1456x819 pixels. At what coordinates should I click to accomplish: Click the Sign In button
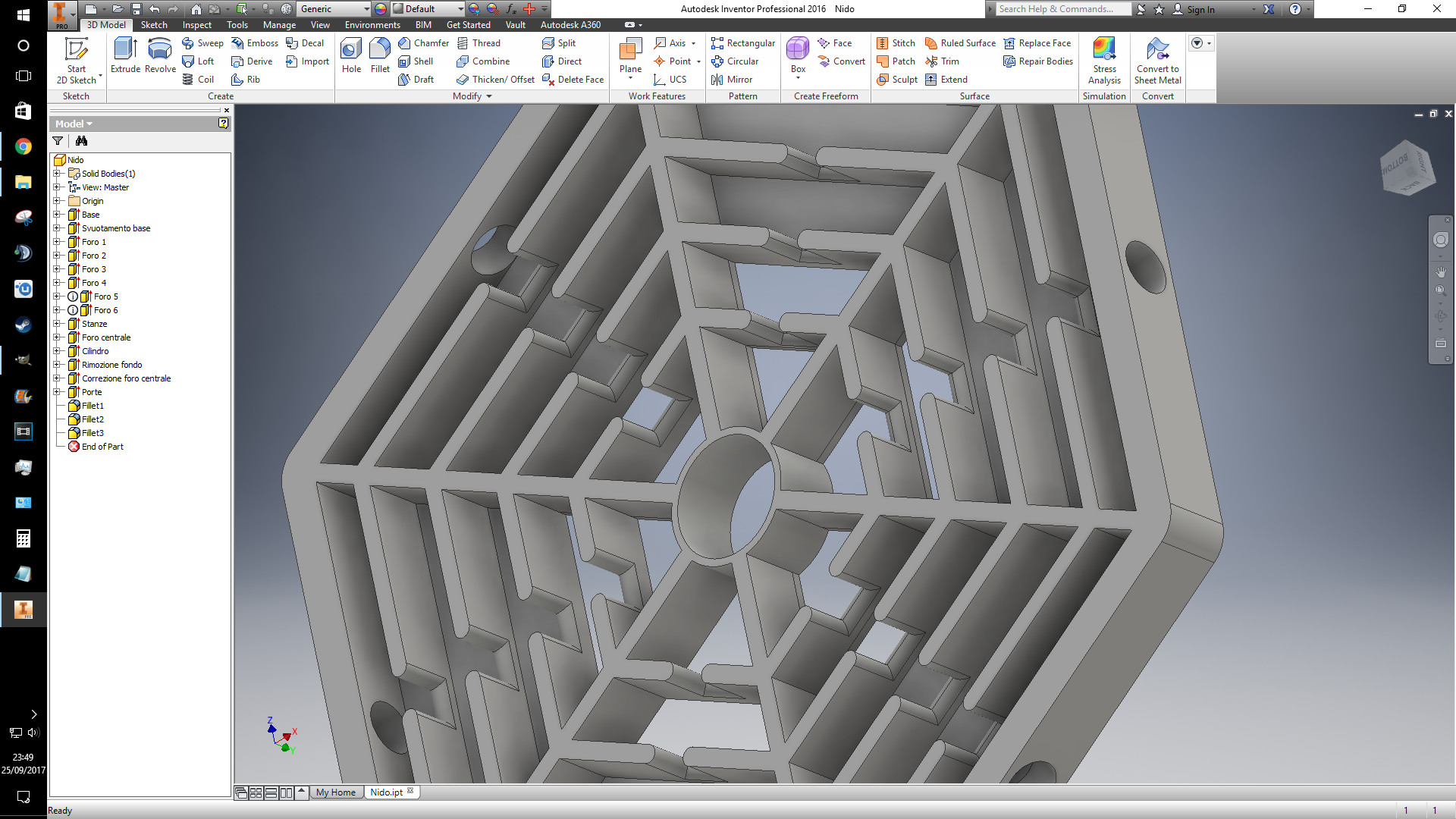click(x=1200, y=9)
